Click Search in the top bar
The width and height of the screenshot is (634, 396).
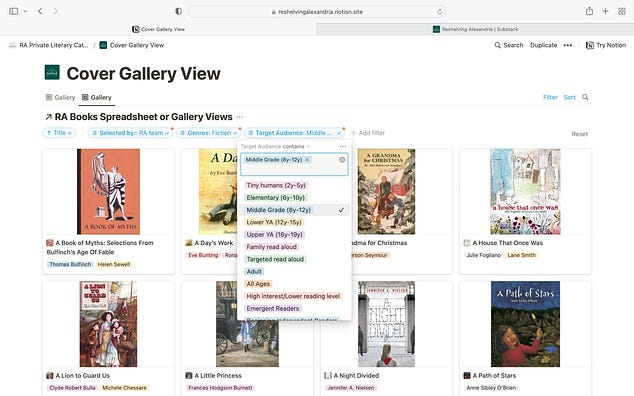509,45
